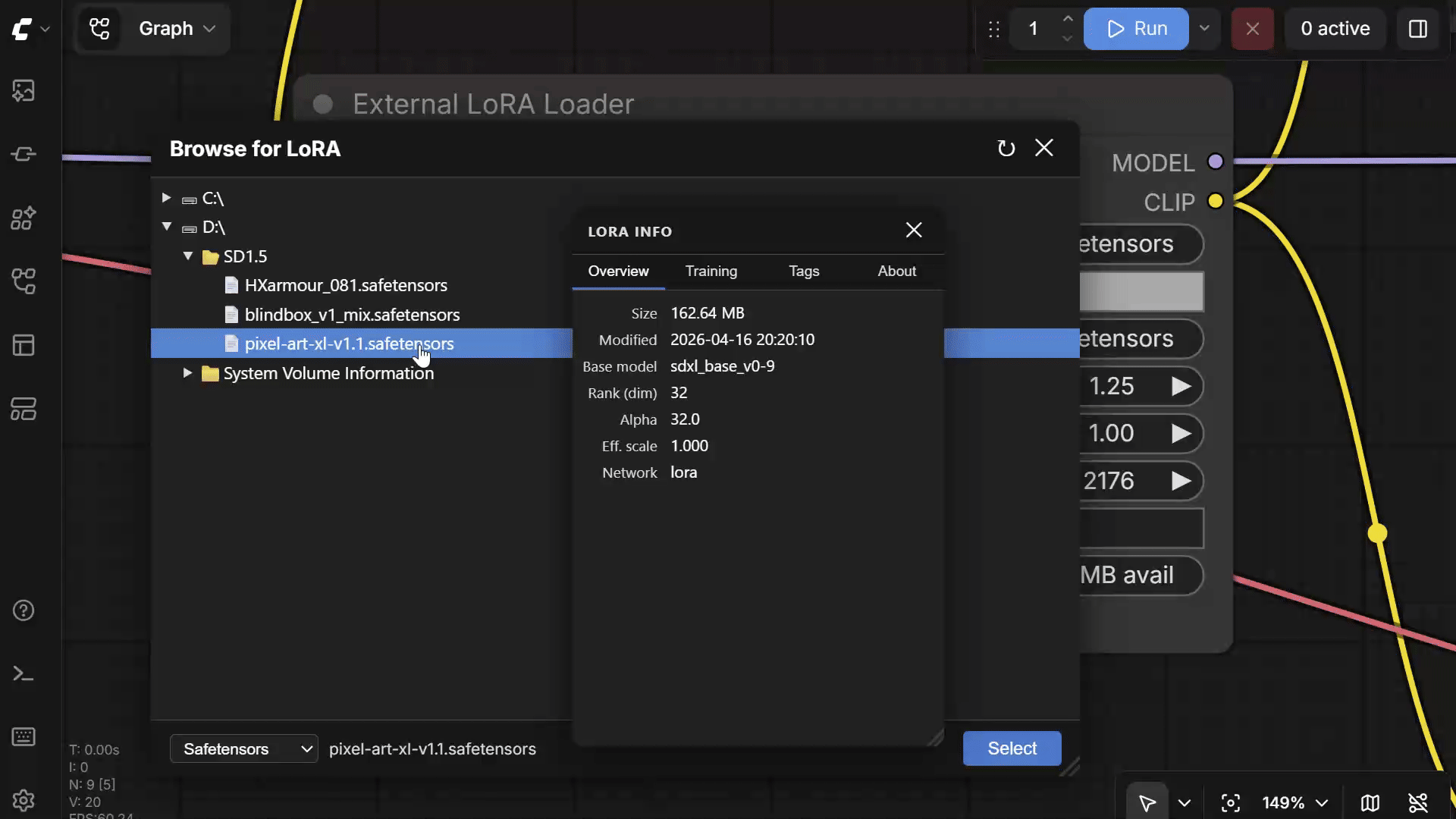
Task: Toggle the External LoRA Loader collapse dot
Action: pyautogui.click(x=323, y=105)
